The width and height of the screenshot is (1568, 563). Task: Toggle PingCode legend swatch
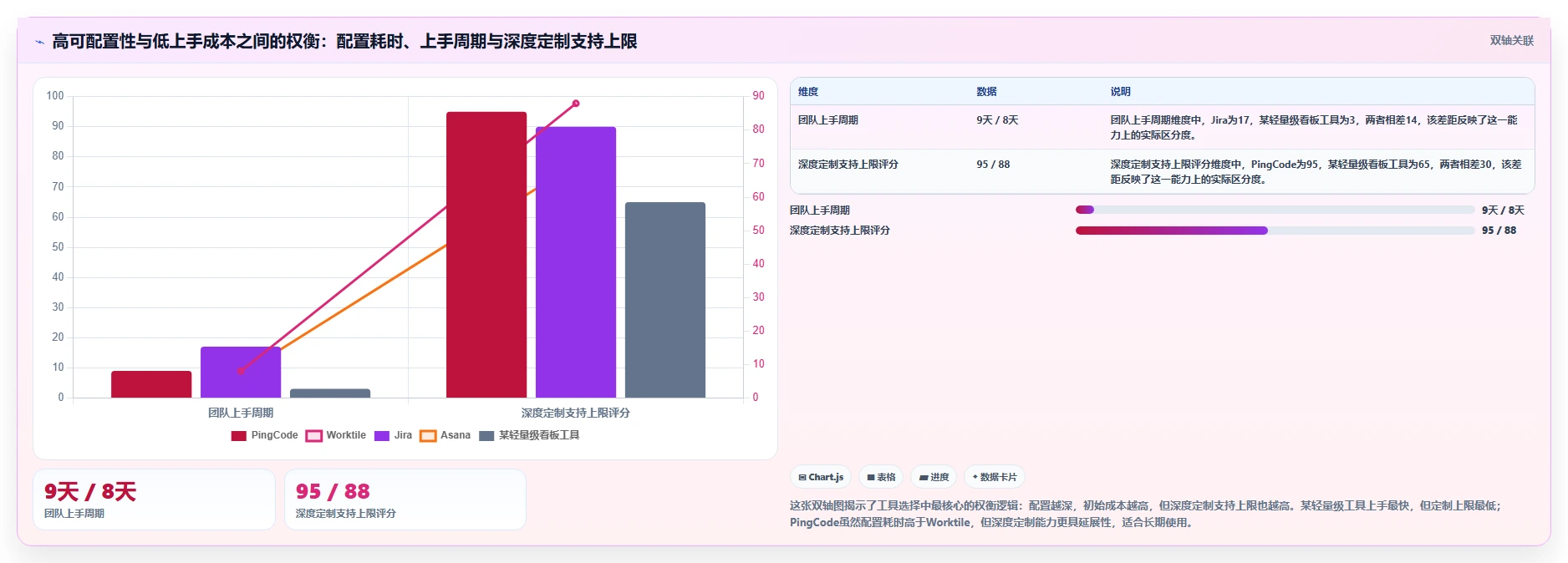[239, 436]
